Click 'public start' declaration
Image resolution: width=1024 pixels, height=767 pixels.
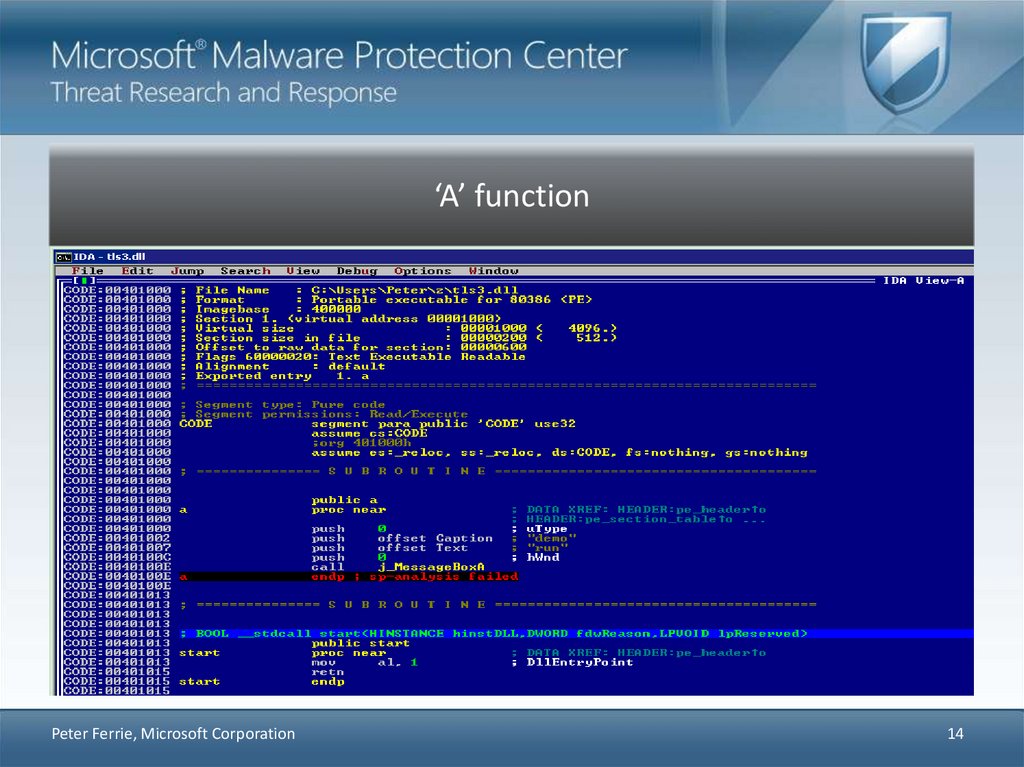360,644
